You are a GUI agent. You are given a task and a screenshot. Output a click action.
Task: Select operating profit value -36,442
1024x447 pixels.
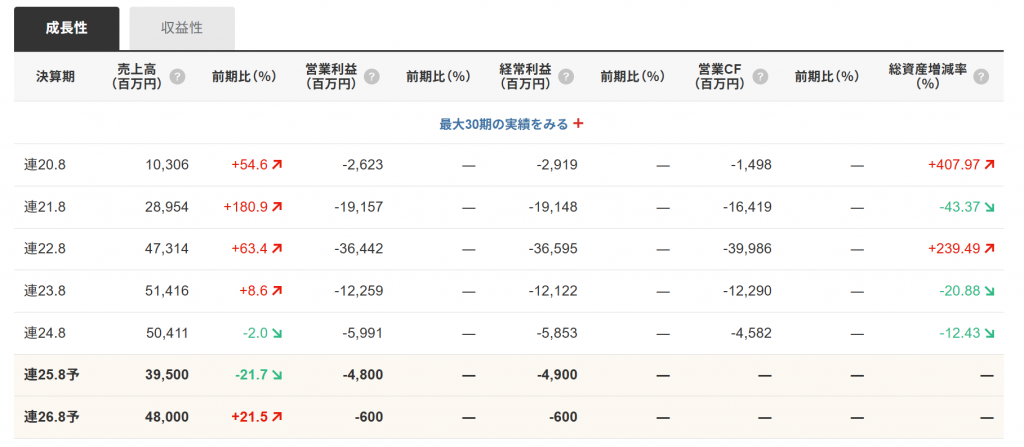(x=359, y=249)
